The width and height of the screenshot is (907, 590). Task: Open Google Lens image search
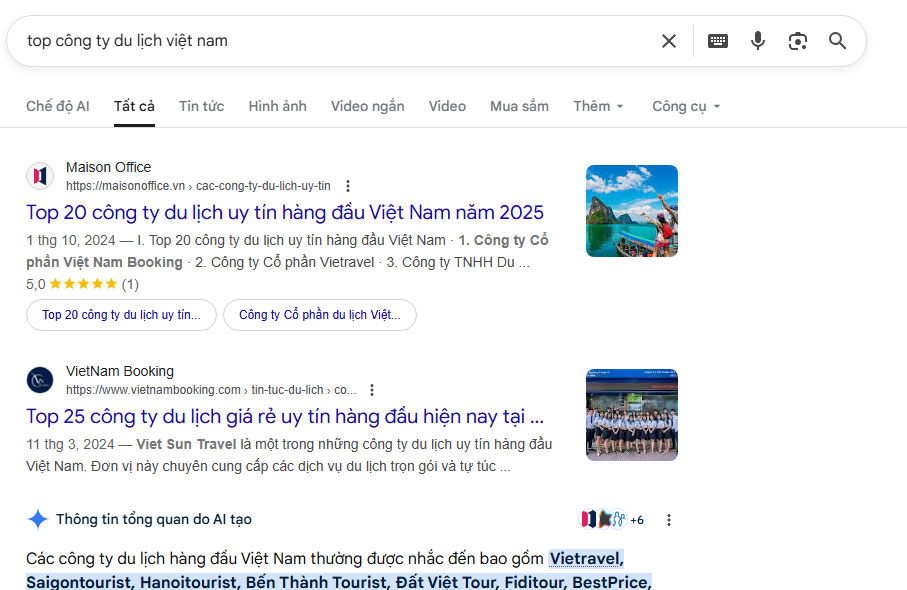[797, 41]
